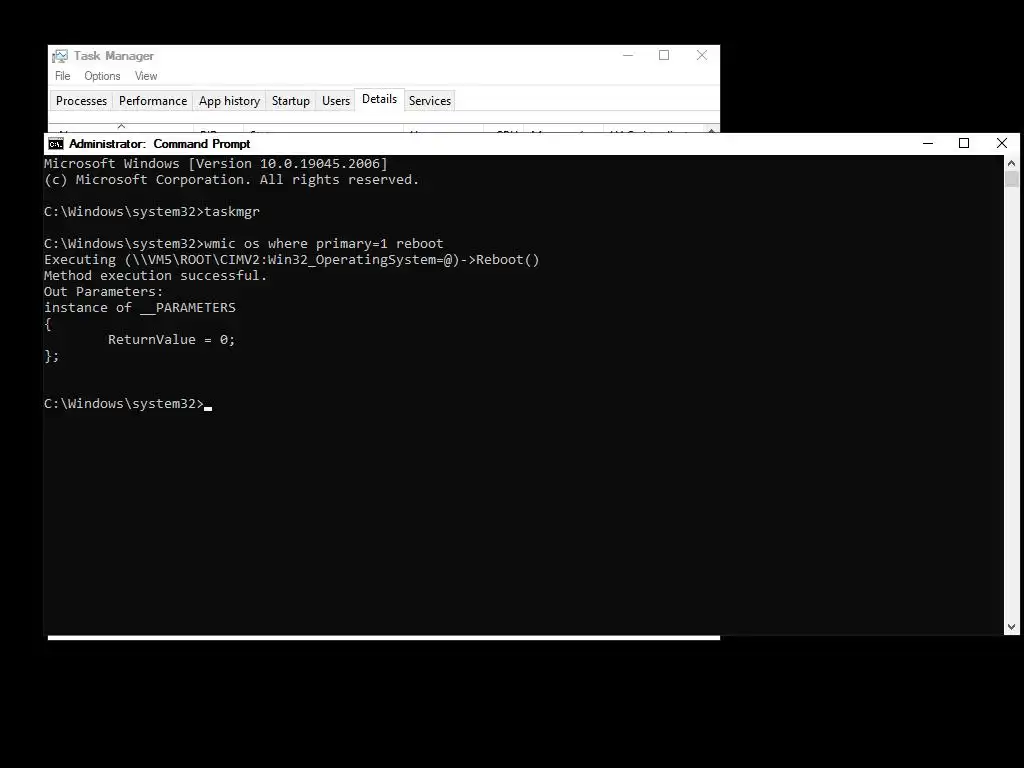This screenshot has height=768, width=1024.
Task: Switch to the Performance tab
Action: [153, 101]
